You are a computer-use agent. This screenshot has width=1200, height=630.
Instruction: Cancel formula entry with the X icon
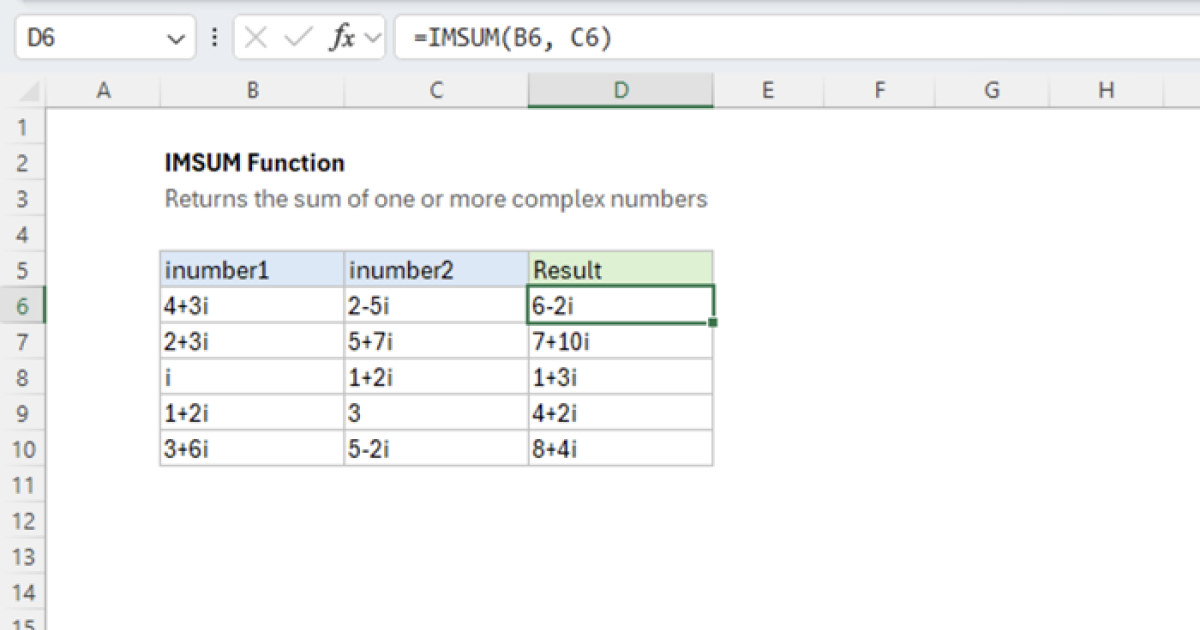coord(256,38)
